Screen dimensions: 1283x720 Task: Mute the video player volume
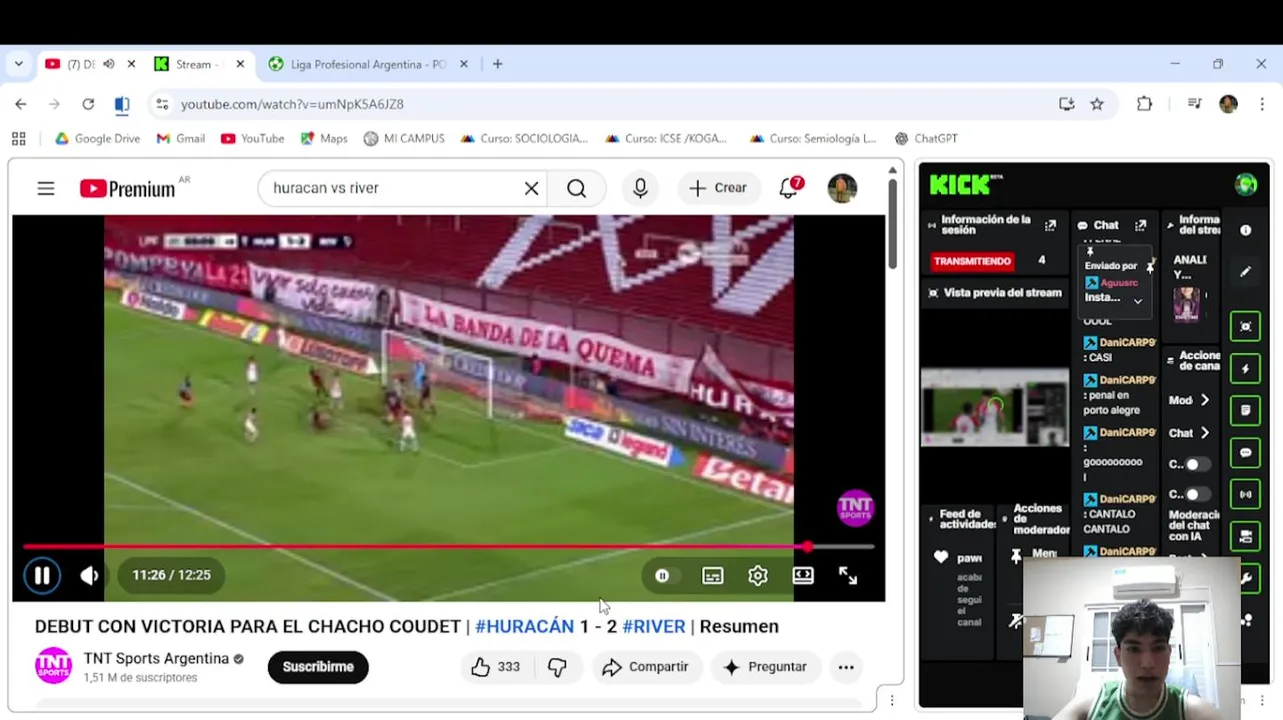(x=89, y=575)
